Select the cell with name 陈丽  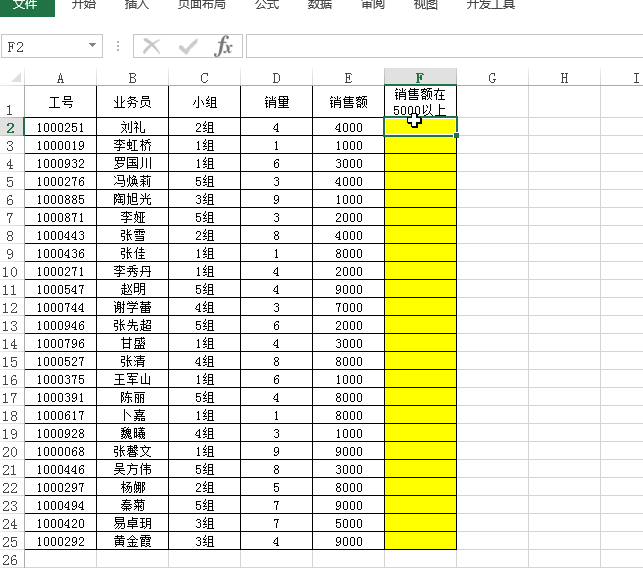click(132, 398)
